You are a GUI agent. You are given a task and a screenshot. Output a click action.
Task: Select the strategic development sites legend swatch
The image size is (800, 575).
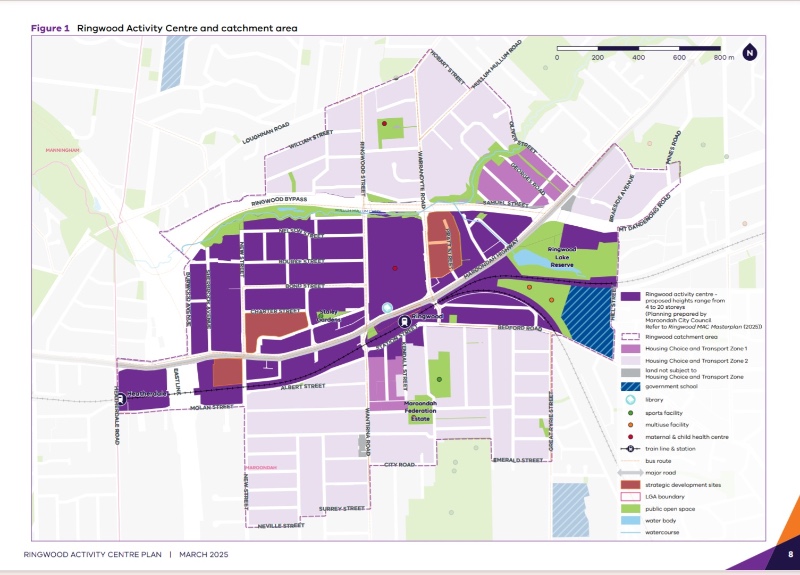pos(631,486)
